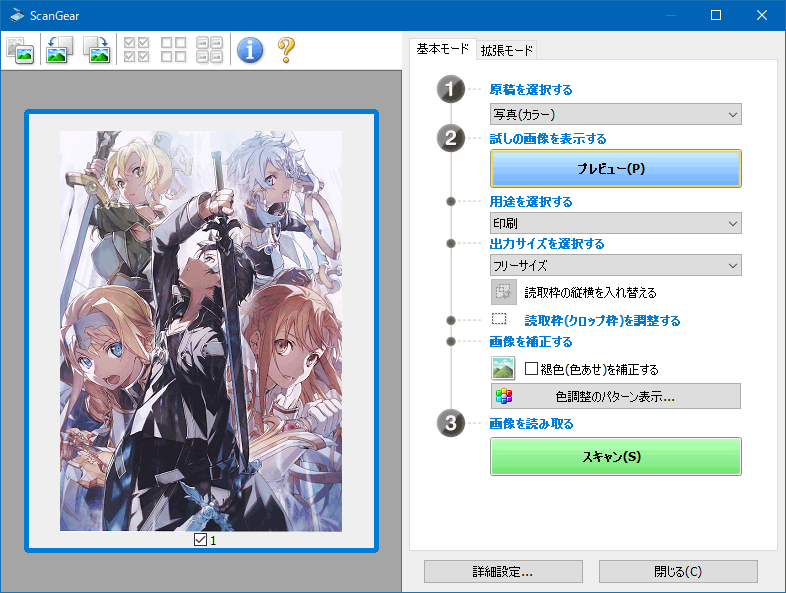
Task: Open the 詳細設定... settings button
Action: pos(503,571)
